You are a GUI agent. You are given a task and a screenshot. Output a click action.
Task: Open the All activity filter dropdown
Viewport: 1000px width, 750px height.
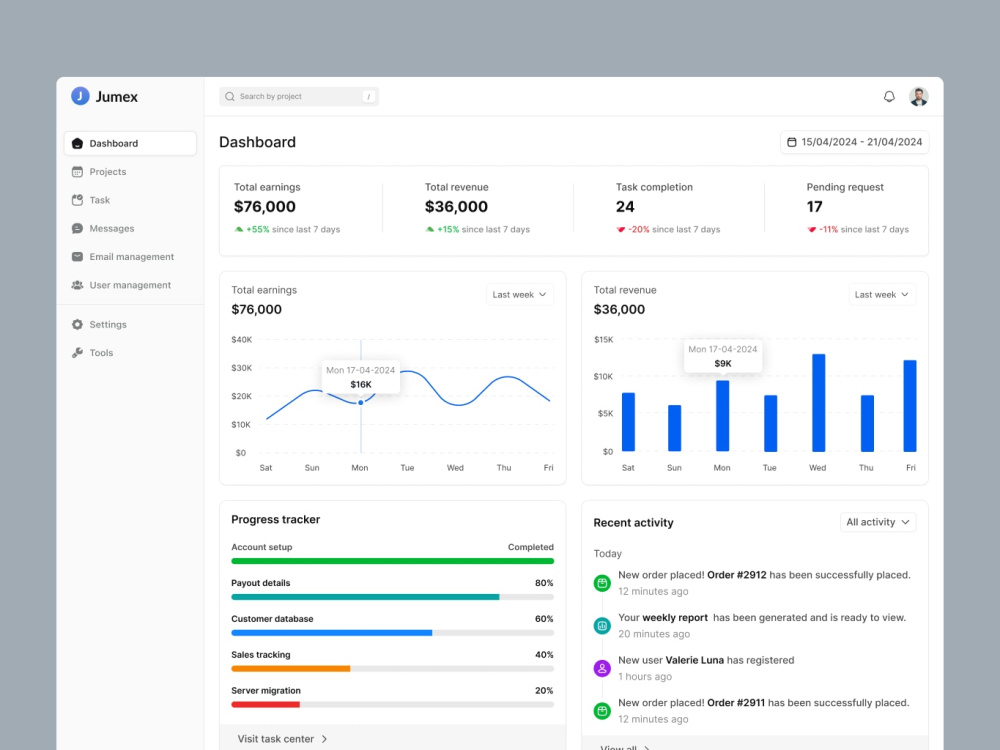(878, 522)
